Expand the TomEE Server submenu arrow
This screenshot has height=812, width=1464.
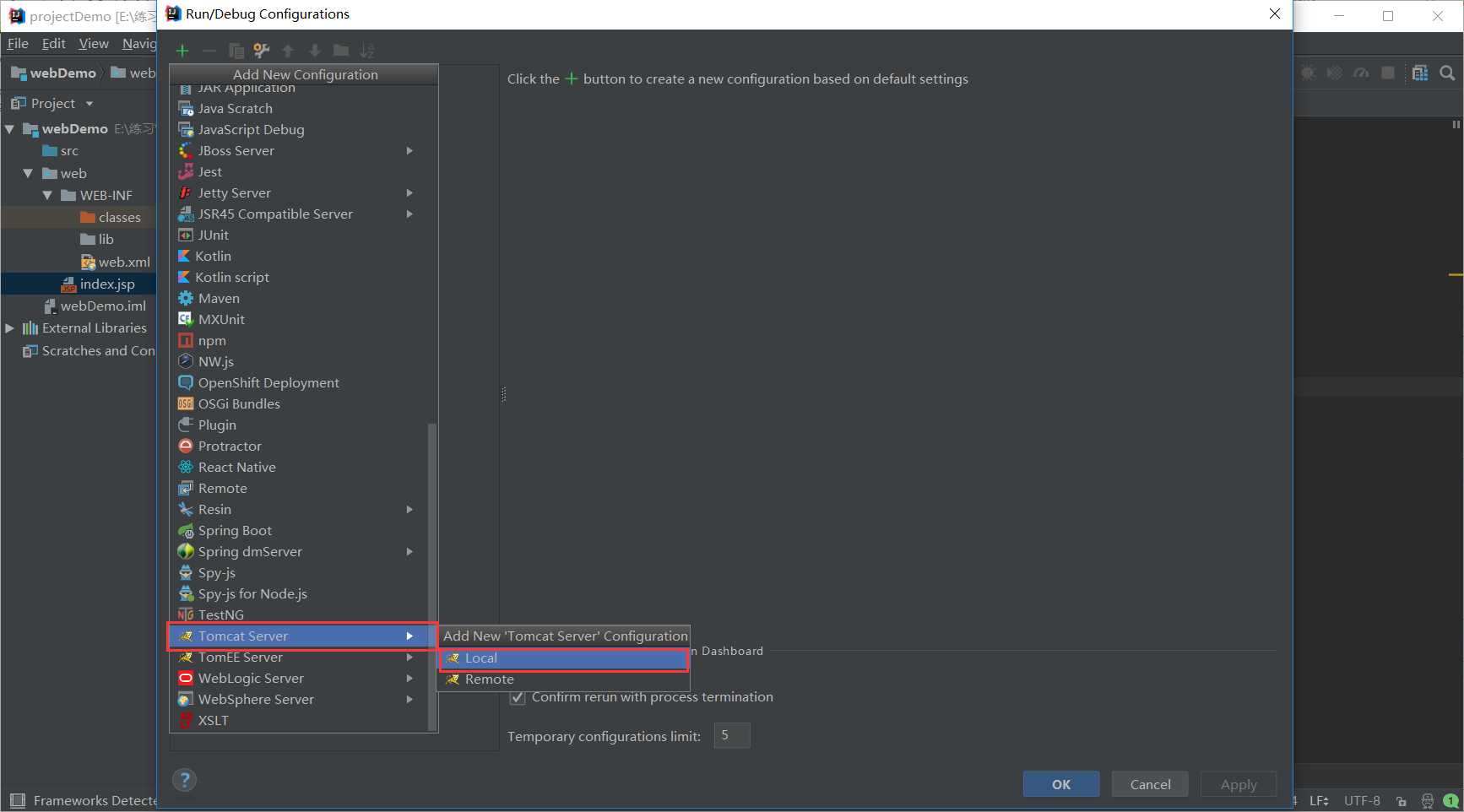tap(409, 657)
